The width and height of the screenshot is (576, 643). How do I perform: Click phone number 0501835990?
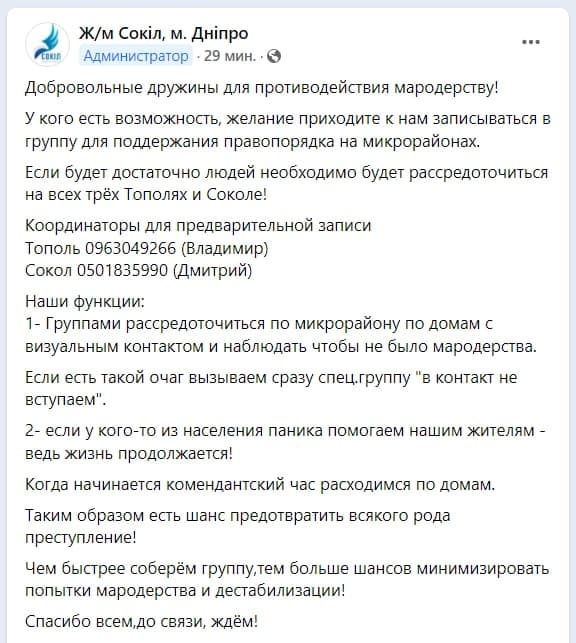[x=122, y=271]
